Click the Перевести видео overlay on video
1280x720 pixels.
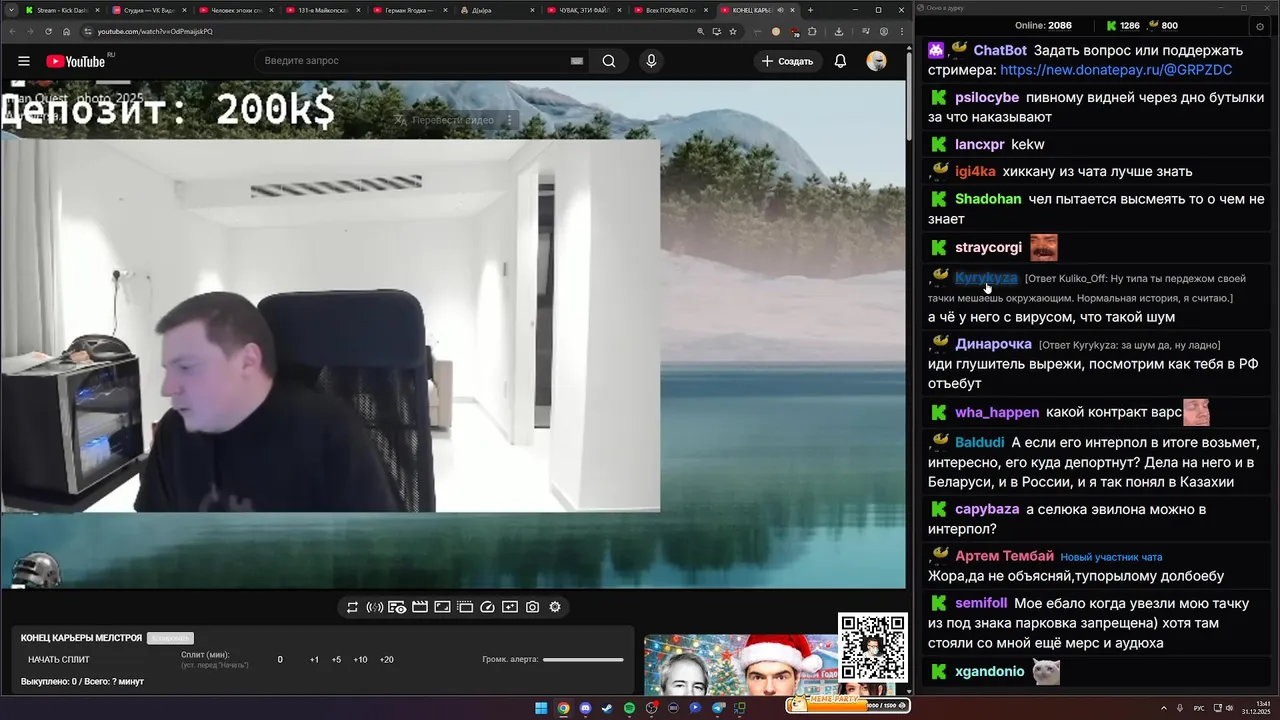click(453, 120)
